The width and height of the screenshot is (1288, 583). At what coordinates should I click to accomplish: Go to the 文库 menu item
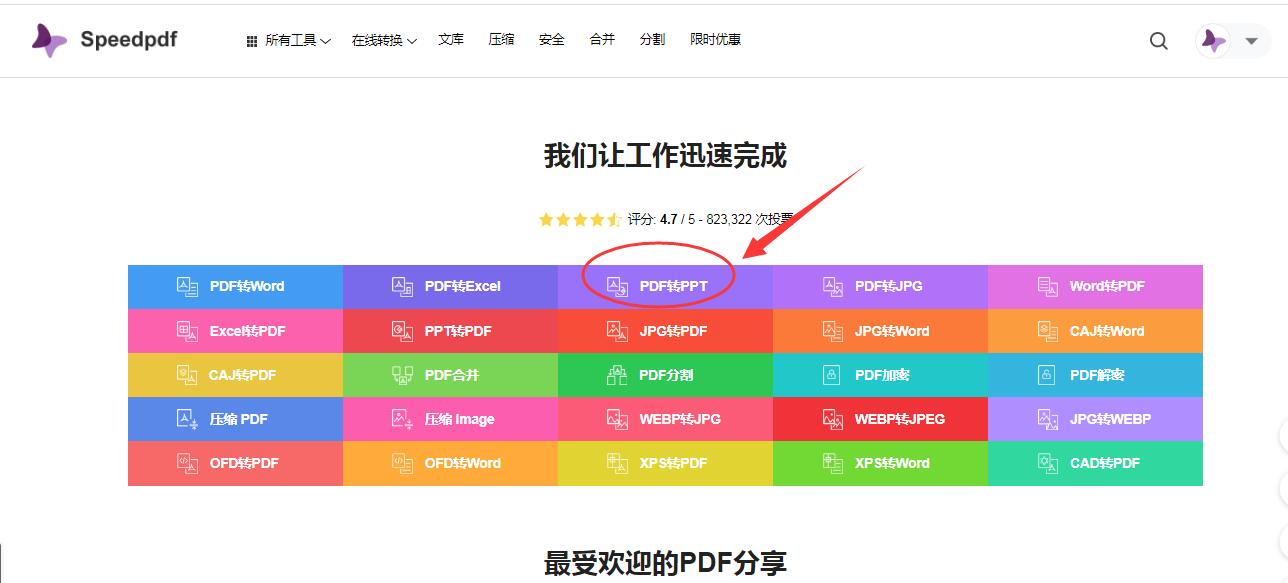click(x=451, y=39)
